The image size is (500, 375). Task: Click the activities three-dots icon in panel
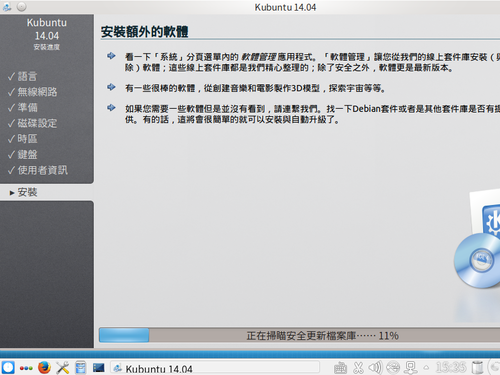[26, 368]
